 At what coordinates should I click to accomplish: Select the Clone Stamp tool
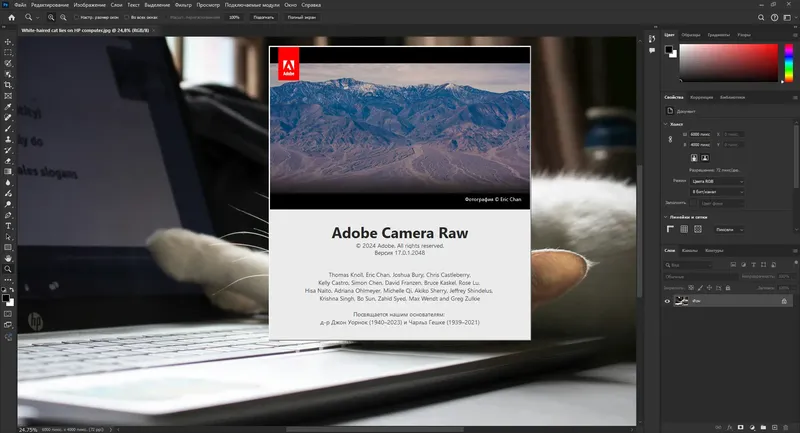point(8,139)
